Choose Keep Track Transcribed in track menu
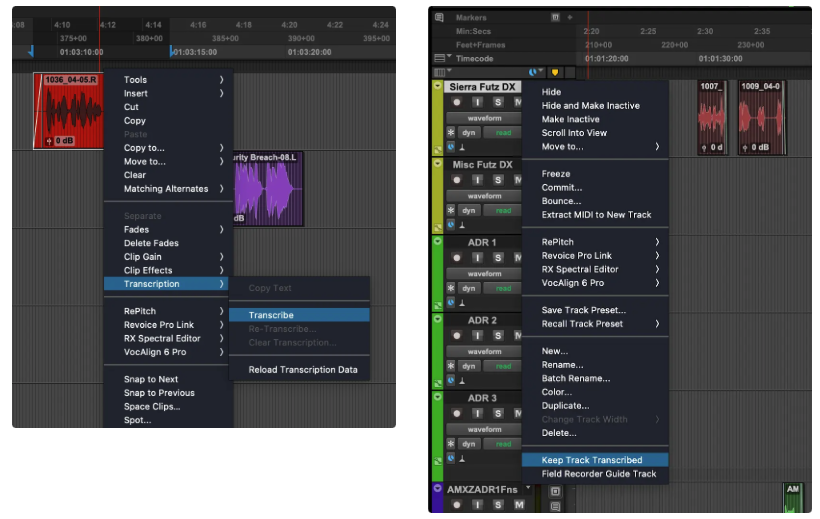The height and width of the screenshot is (519, 820). [x=592, y=460]
